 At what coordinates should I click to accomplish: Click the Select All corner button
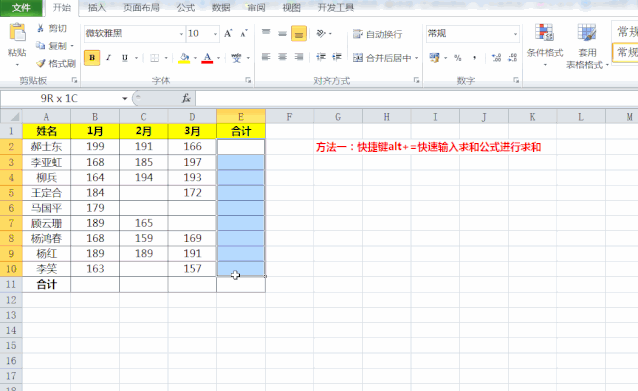(x=11, y=117)
